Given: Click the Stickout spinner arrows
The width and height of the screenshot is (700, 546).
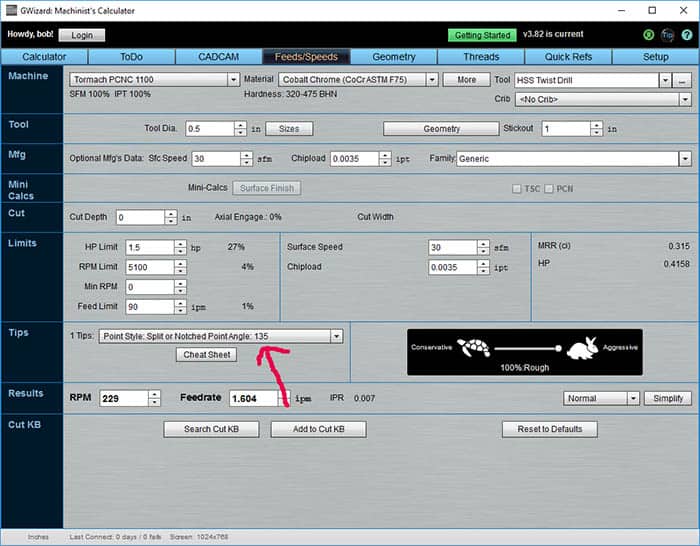Looking at the screenshot, I should tap(596, 129).
